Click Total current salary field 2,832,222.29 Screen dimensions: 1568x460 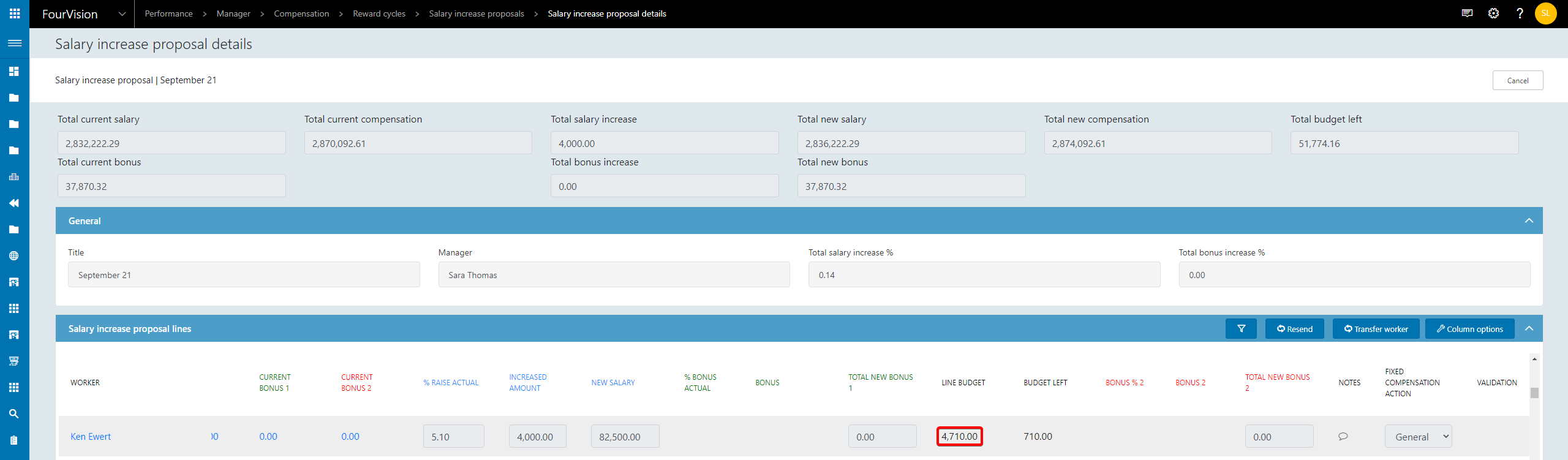[171, 143]
